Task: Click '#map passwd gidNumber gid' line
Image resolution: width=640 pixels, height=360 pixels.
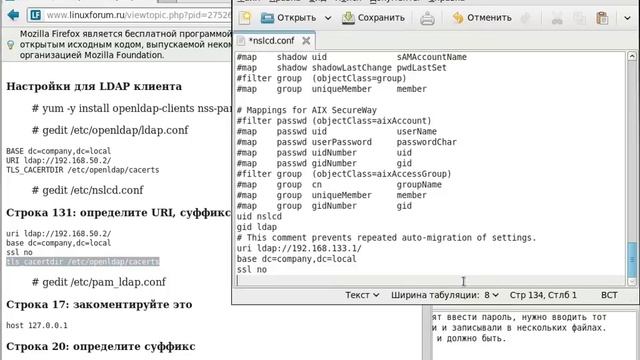Action: [324, 164]
